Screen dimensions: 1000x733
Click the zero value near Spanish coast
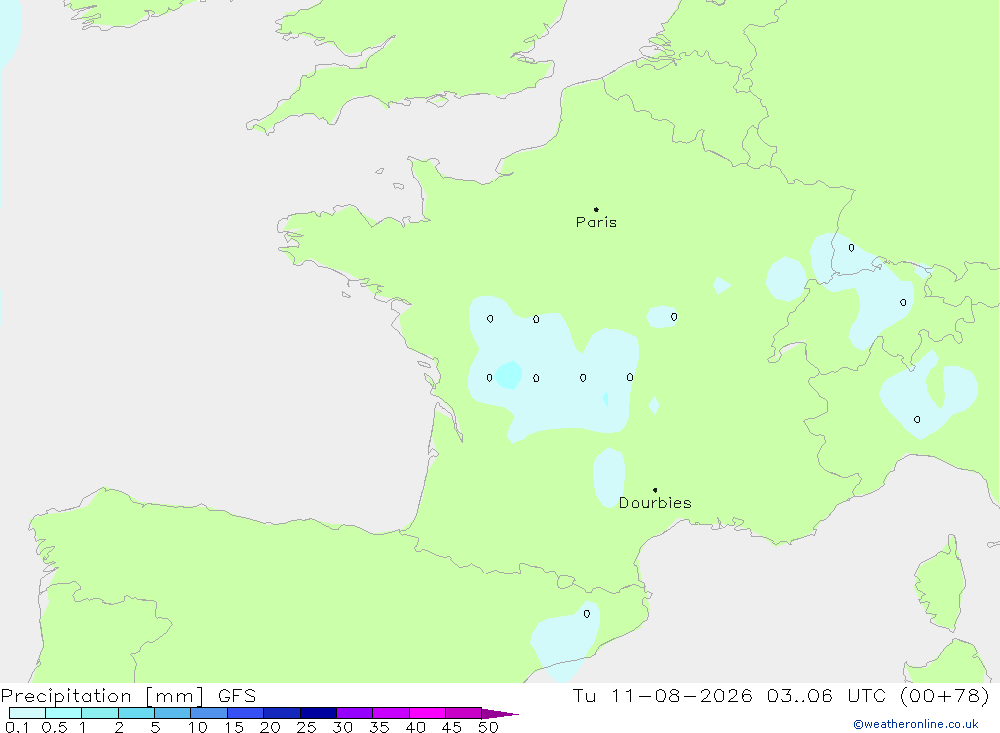587,614
